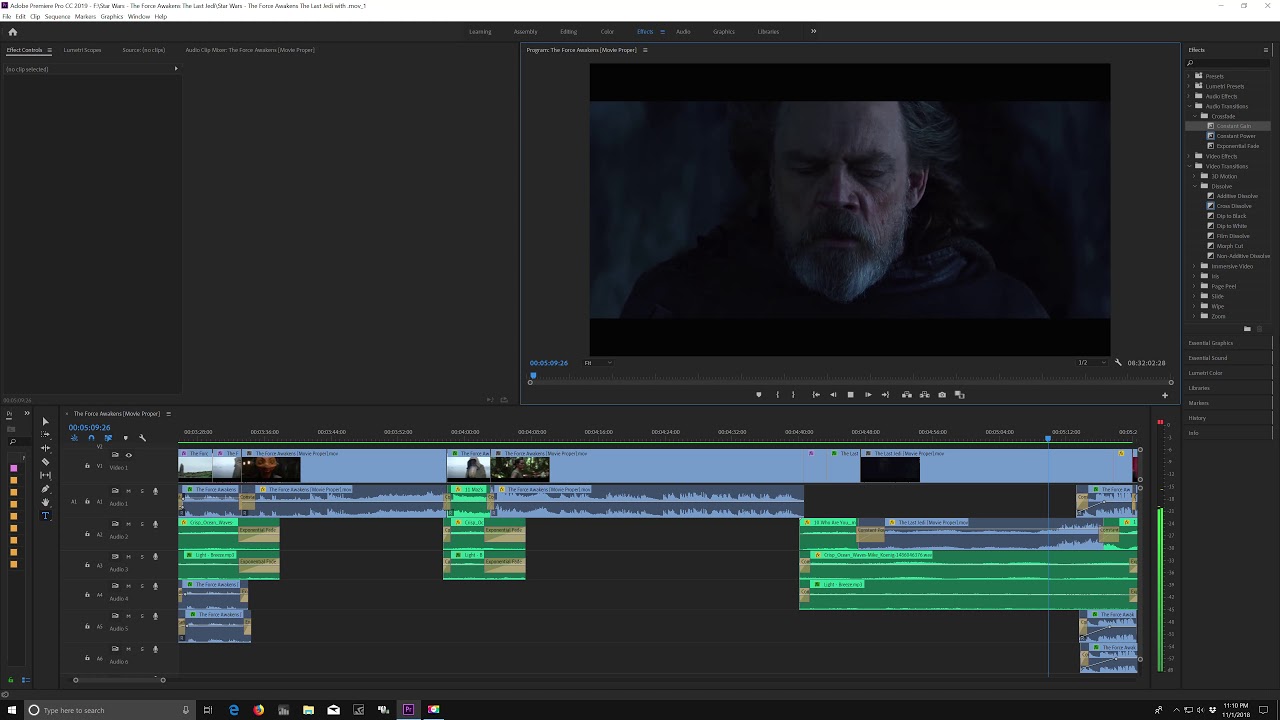Viewport: 1280px width, 720px height.
Task: Stop playback in Program monitor
Action: coord(851,395)
